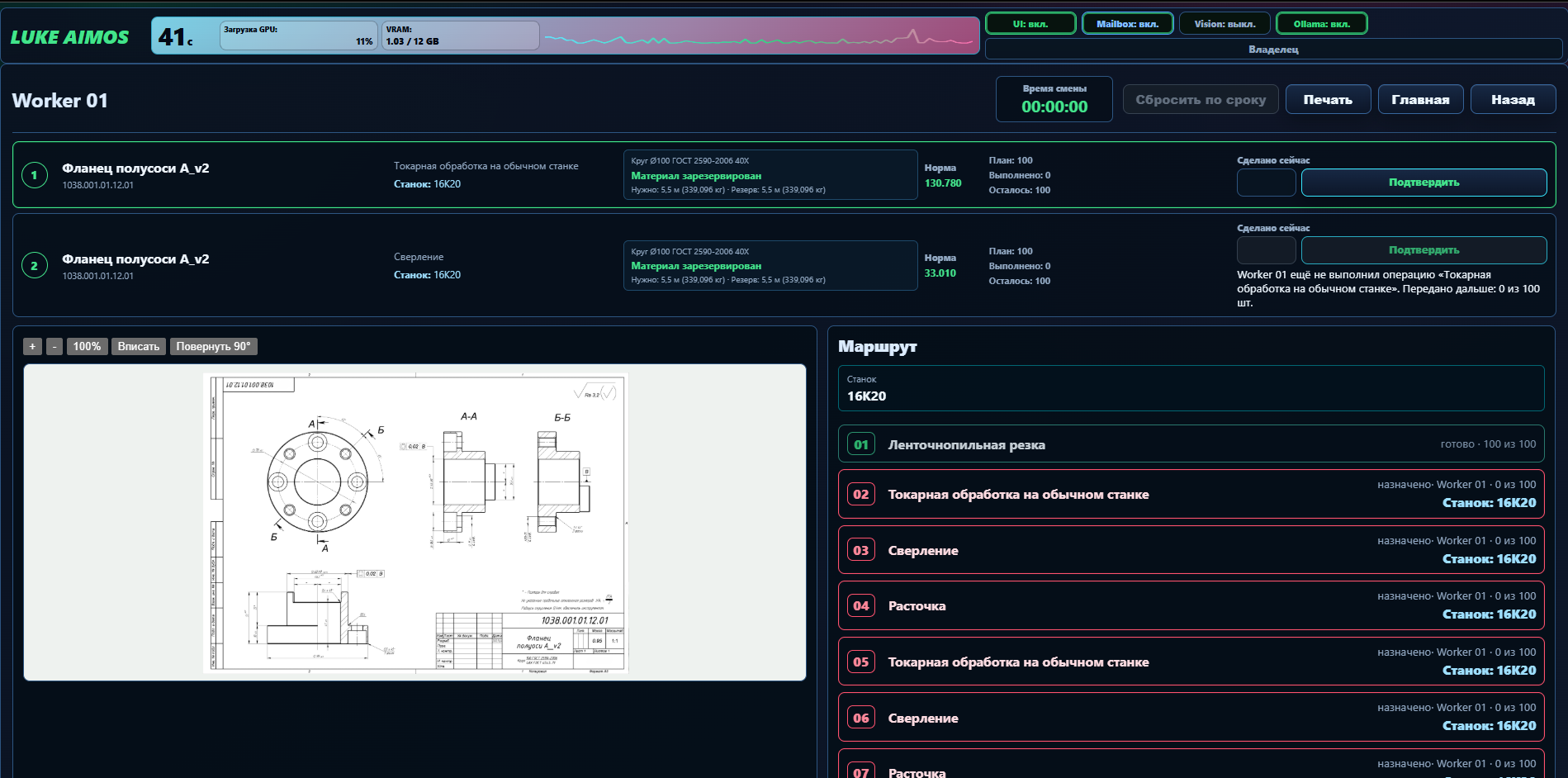
Task: Rotate drawing with Повернуть 90° button
Action: coord(213,346)
